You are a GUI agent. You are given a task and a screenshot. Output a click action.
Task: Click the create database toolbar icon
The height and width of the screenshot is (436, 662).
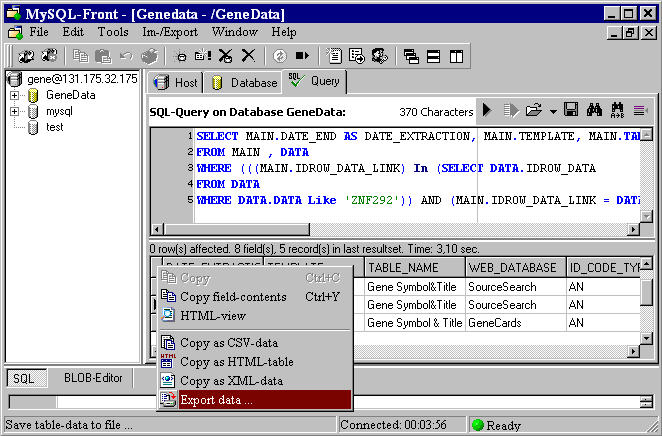point(181,56)
